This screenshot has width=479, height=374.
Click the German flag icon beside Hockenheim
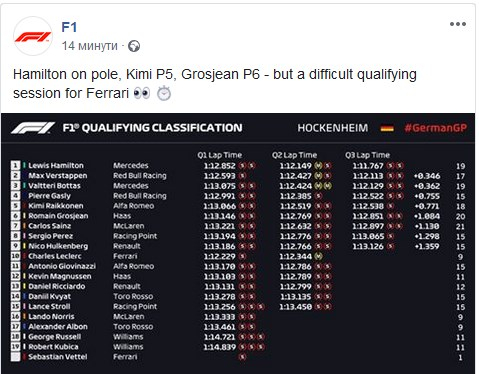[x=387, y=128]
